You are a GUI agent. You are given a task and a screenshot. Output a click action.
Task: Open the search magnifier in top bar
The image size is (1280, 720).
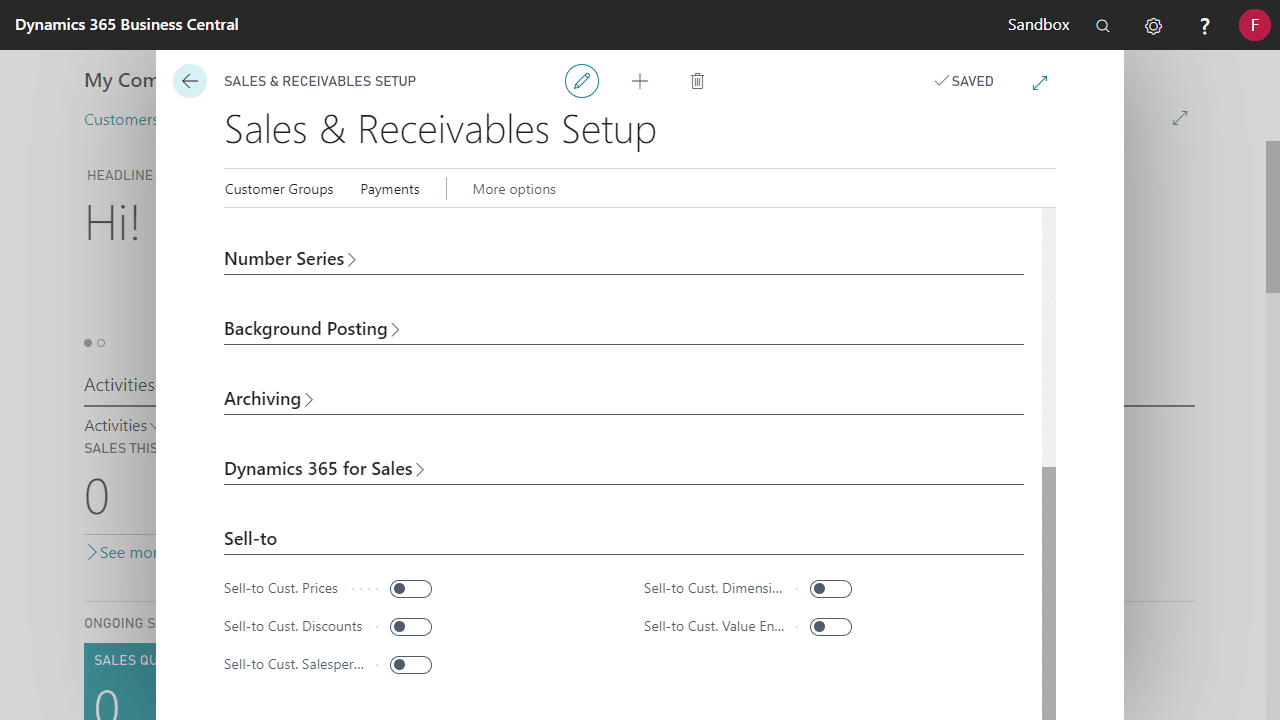pyautogui.click(x=1103, y=26)
